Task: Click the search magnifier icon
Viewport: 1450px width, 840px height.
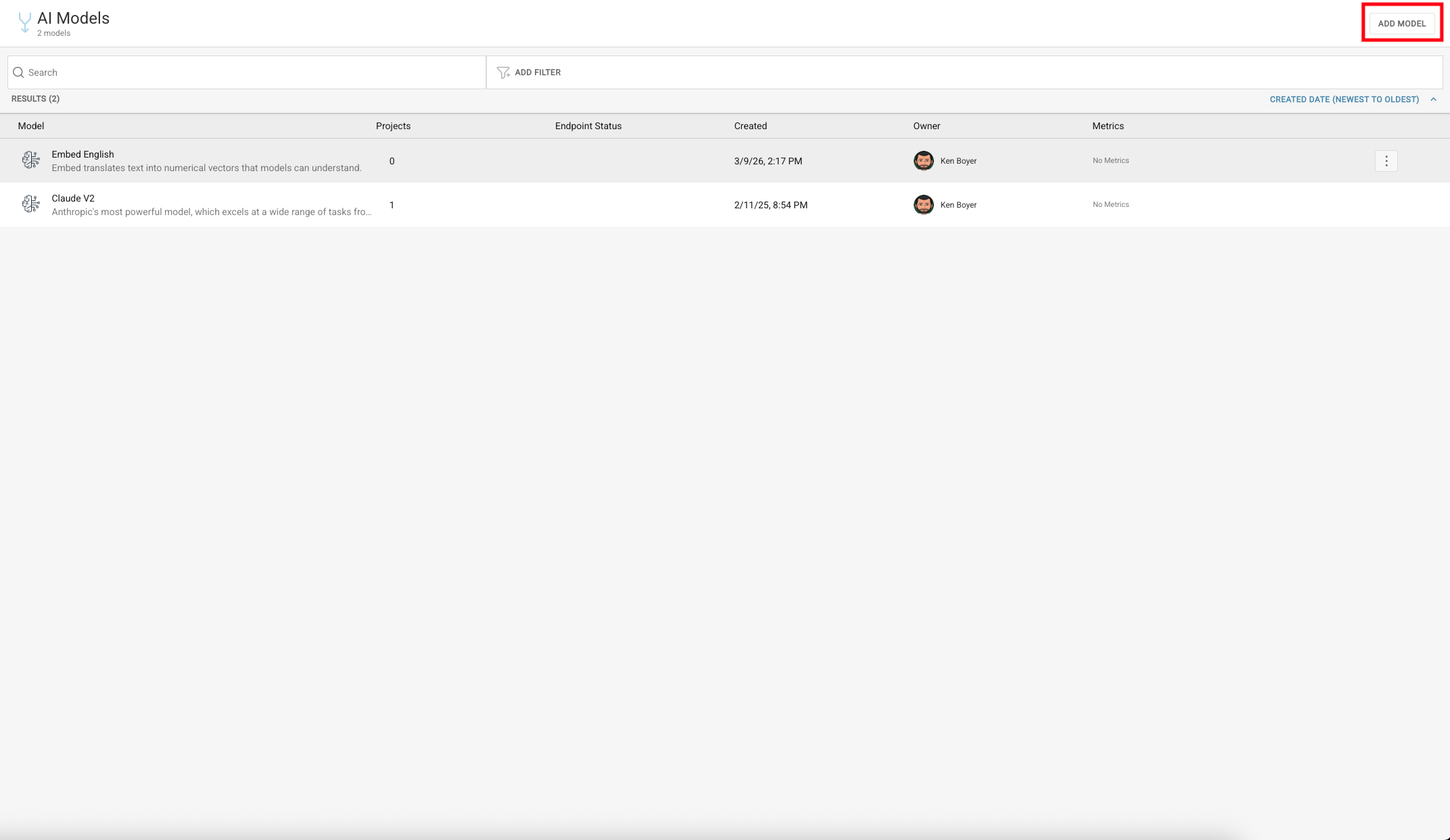Action: point(18,72)
